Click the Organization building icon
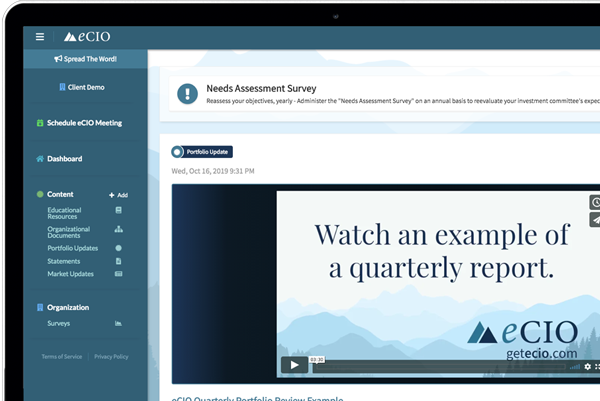The width and height of the screenshot is (600, 401). [x=40, y=307]
